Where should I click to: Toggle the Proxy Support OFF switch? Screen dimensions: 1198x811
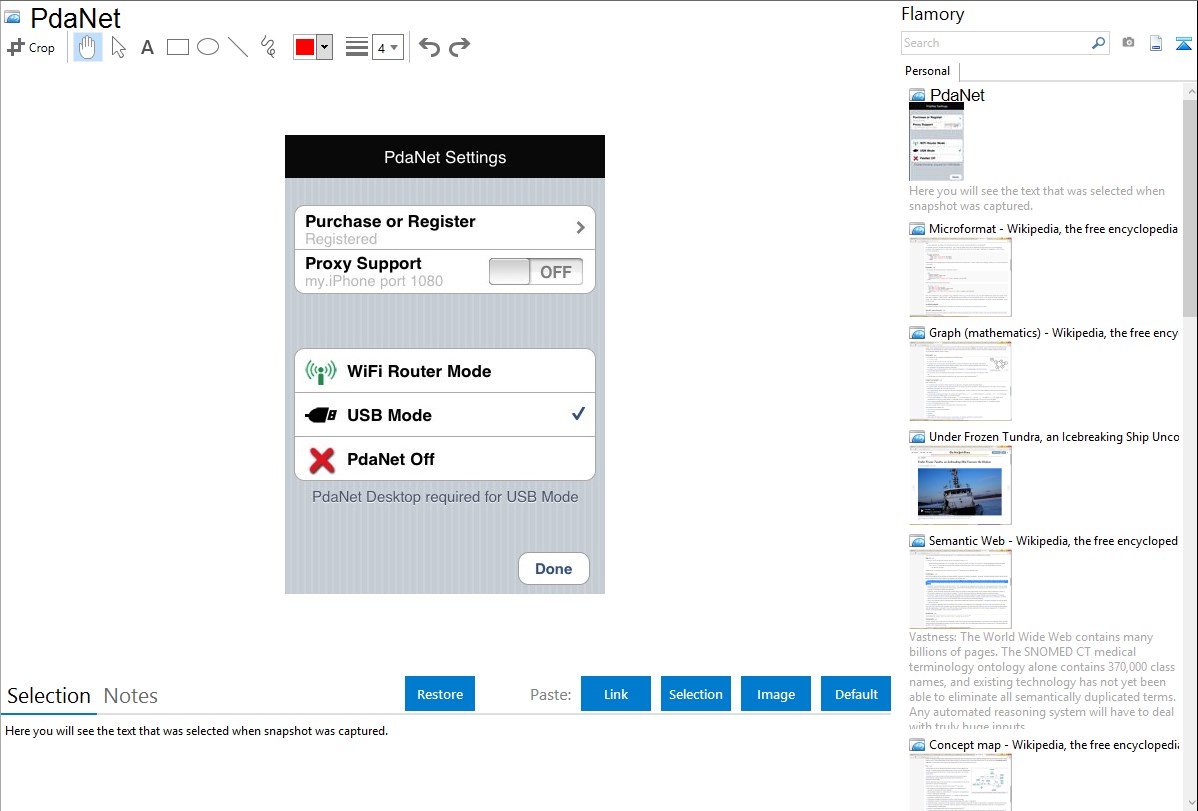tap(536, 272)
